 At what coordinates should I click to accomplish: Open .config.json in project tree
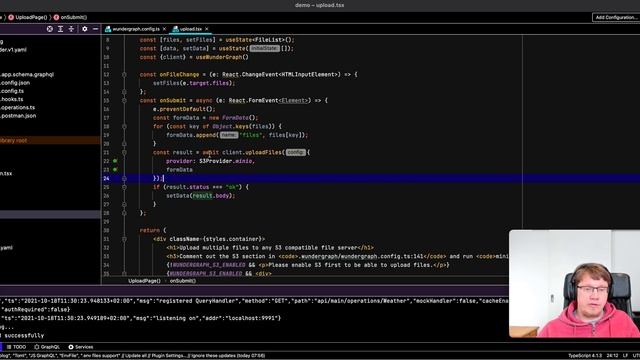15,83
